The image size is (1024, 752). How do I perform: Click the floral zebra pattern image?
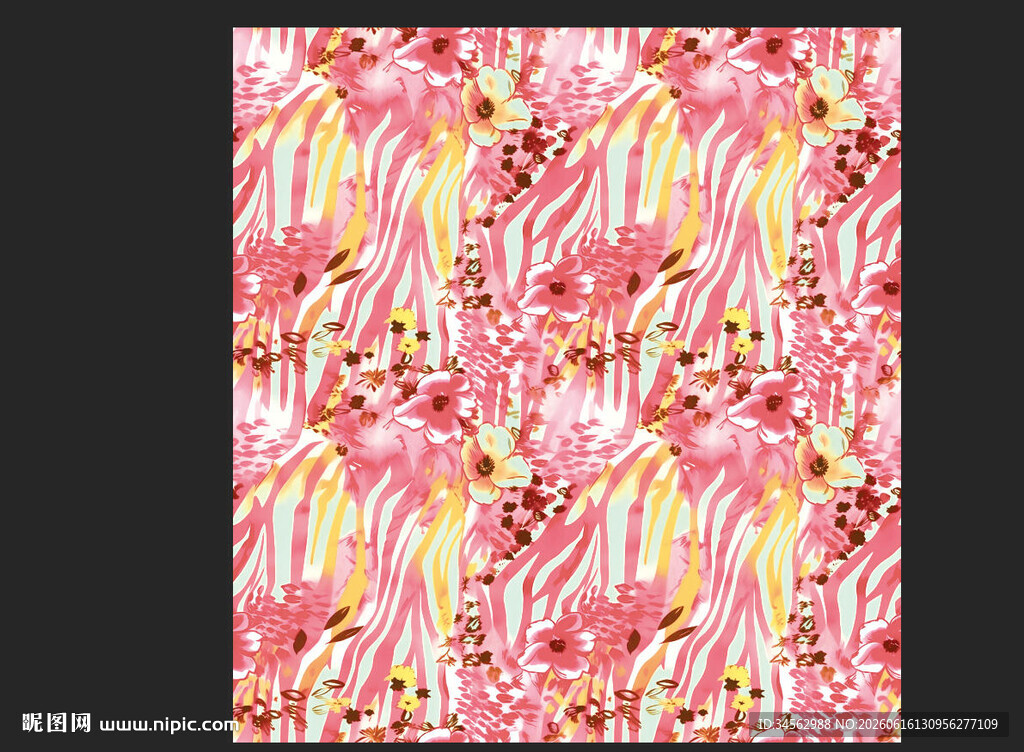point(567,384)
